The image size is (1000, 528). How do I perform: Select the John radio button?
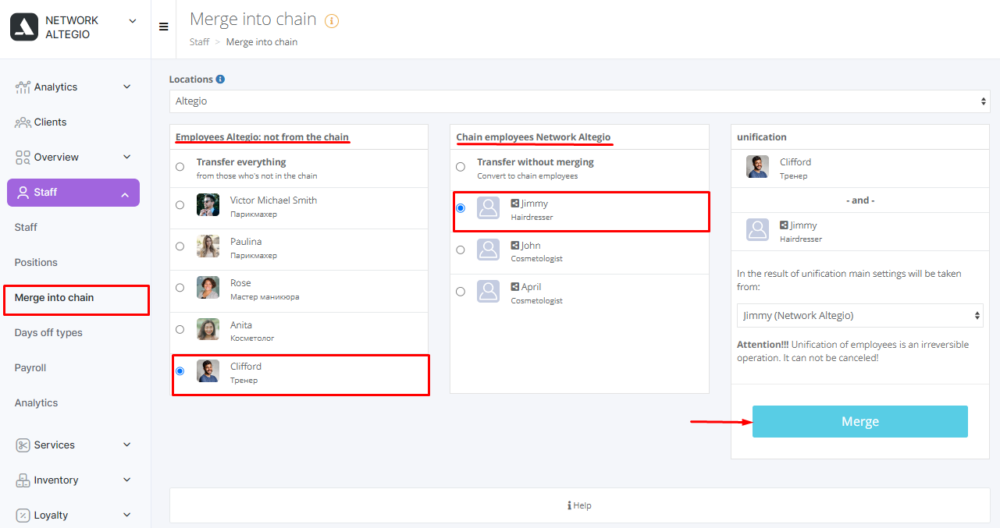point(460,250)
